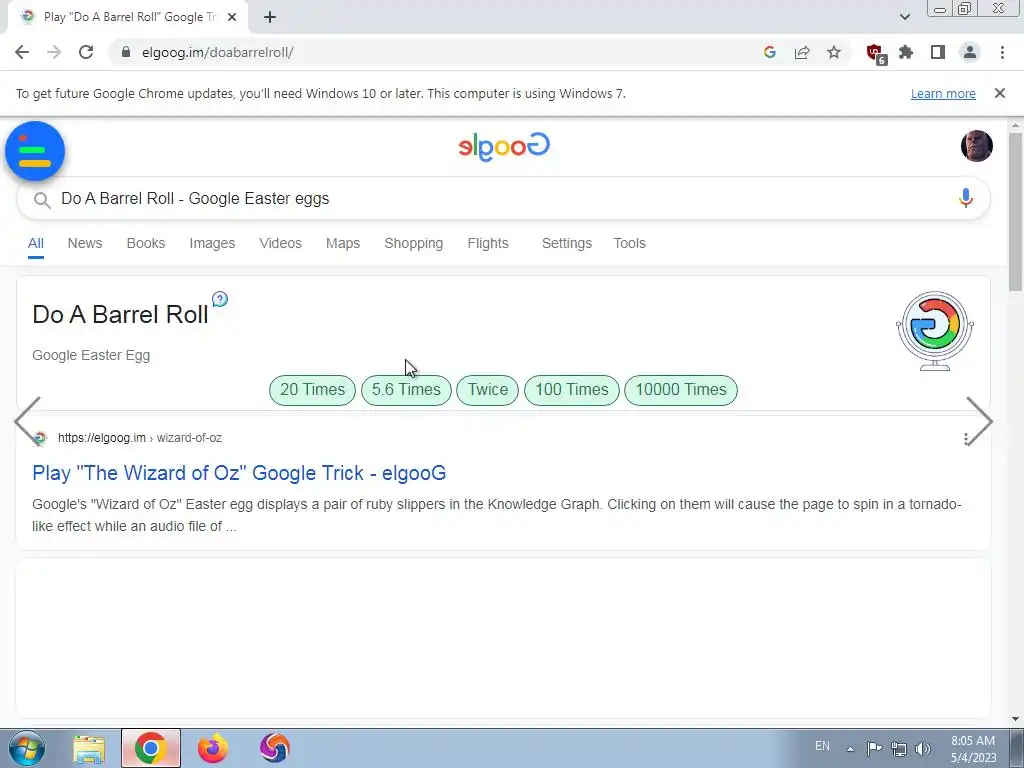This screenshot has width=1024, height=768.
Task: Toggle the browser side panel
Action: click(x=938, y=52)
